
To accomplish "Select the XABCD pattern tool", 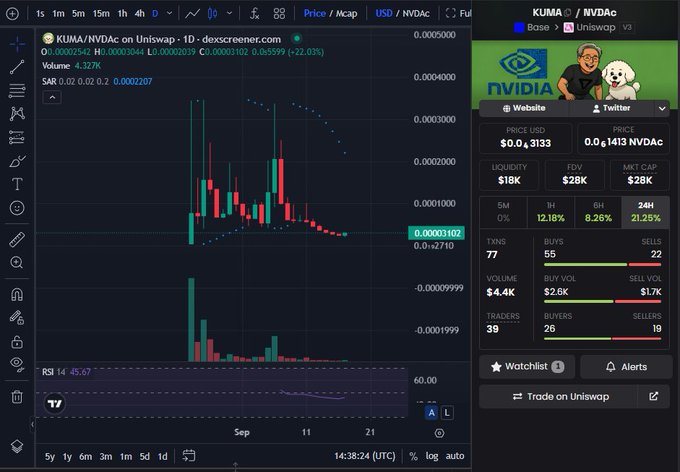I will pos(17,114).
